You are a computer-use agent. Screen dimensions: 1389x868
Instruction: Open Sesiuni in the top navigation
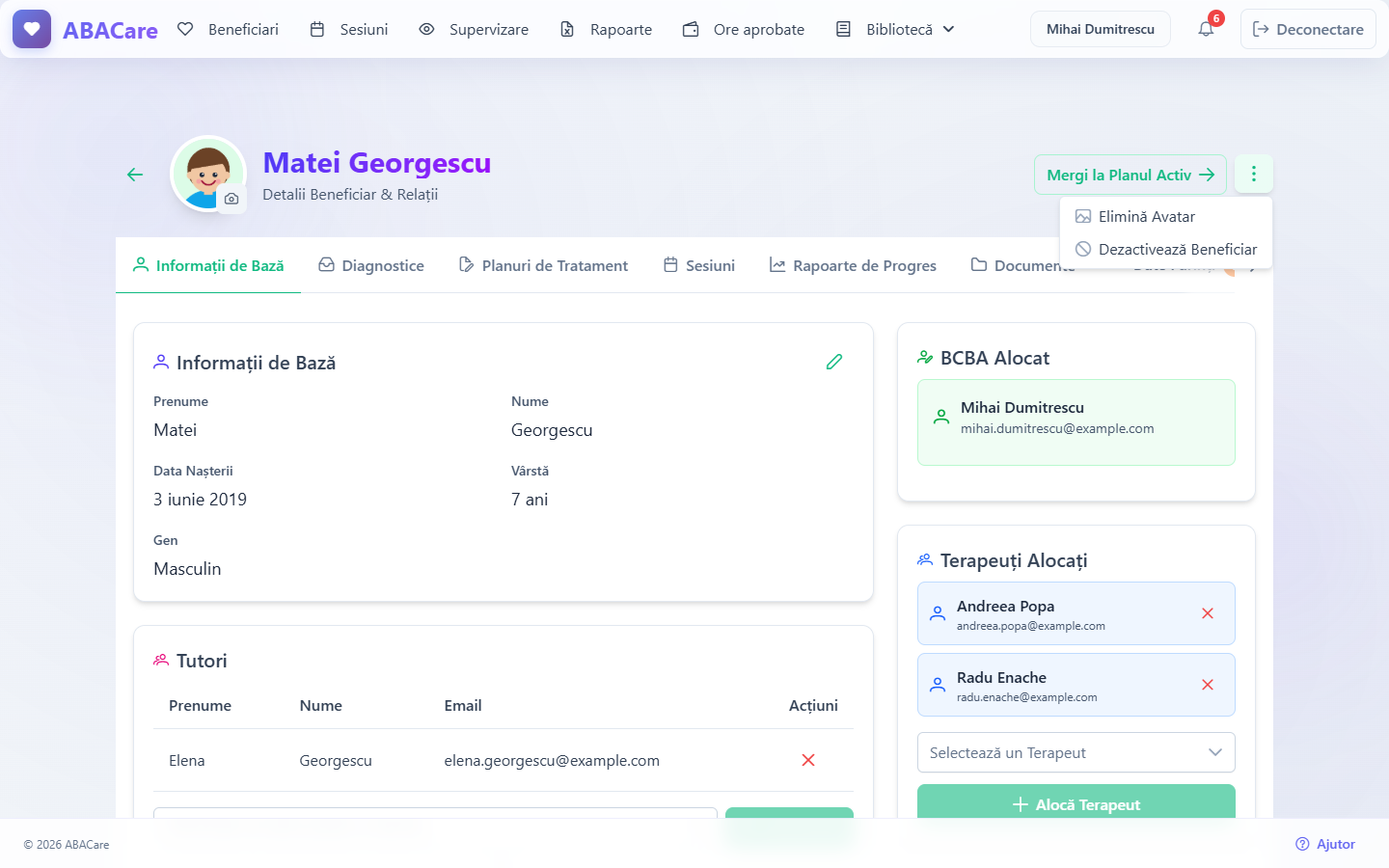349,29
